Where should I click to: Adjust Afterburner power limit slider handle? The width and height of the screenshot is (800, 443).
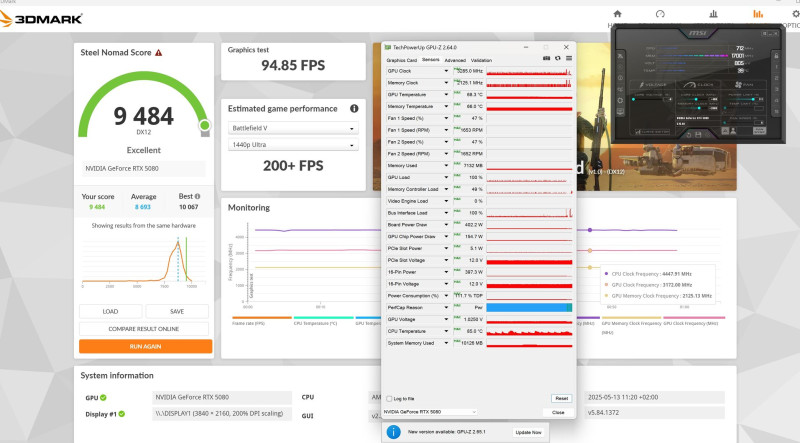pyautogui.click(x=753, y=100)
